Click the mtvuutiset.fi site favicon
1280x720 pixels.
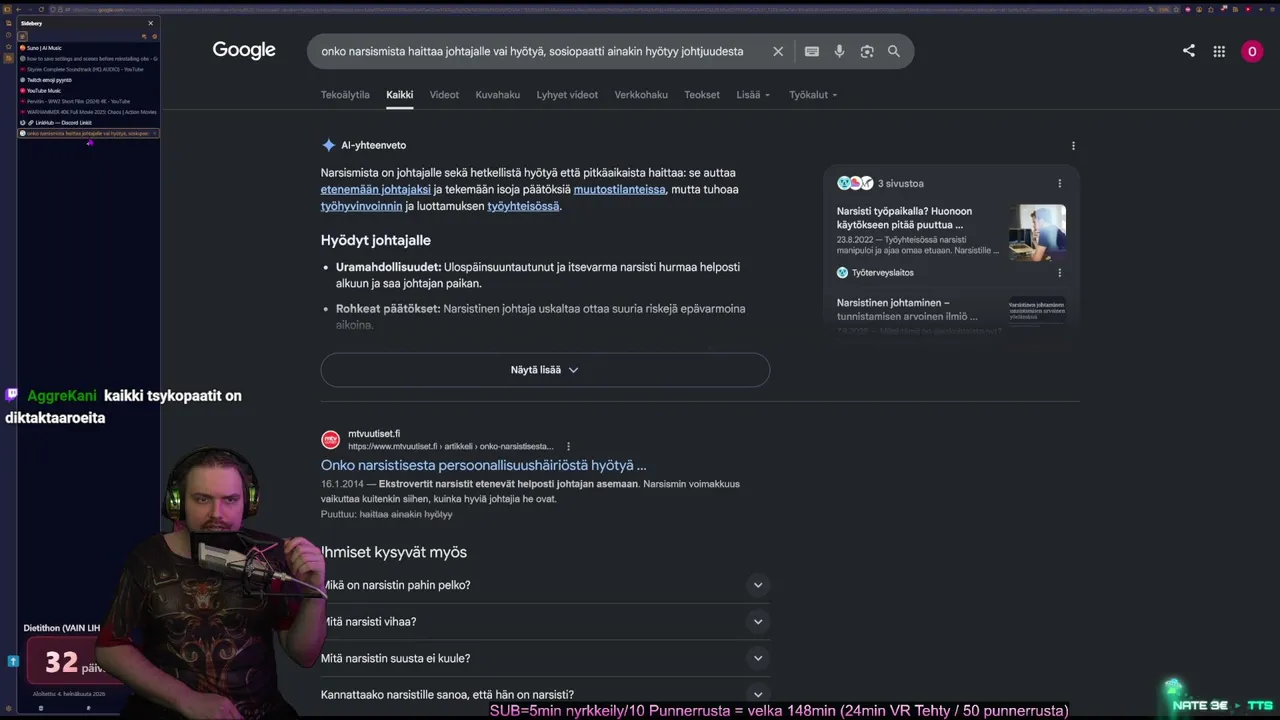pos(330,440)
